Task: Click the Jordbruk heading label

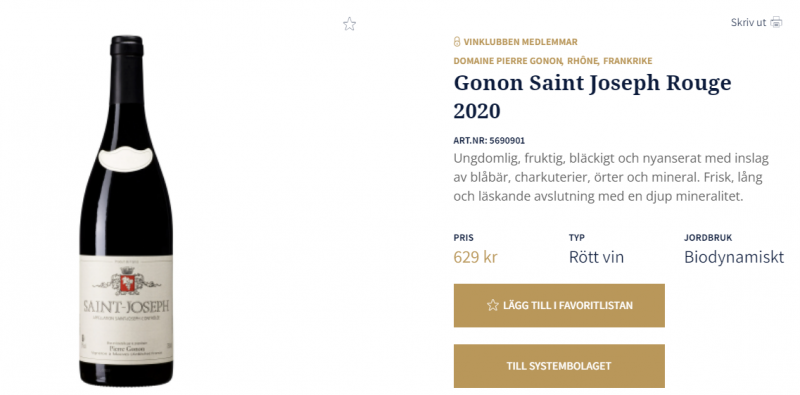Action: [x=708, y=237]
